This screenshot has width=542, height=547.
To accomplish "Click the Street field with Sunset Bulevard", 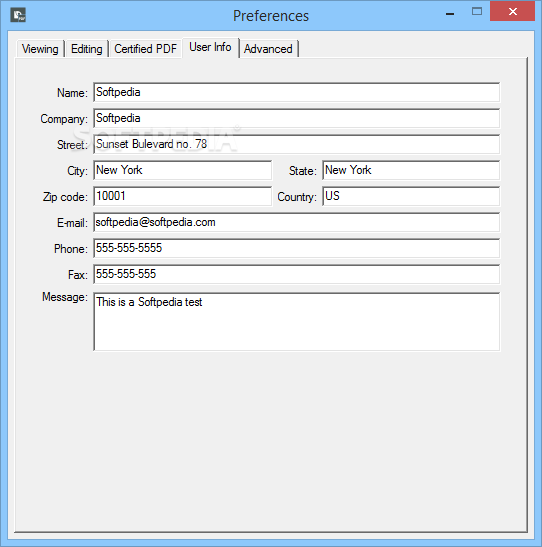I will (x=296, y=144).
